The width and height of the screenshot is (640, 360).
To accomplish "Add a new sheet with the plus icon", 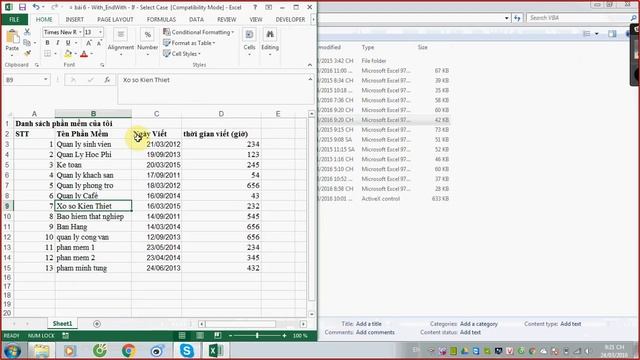I will click(x=97, y=324).
